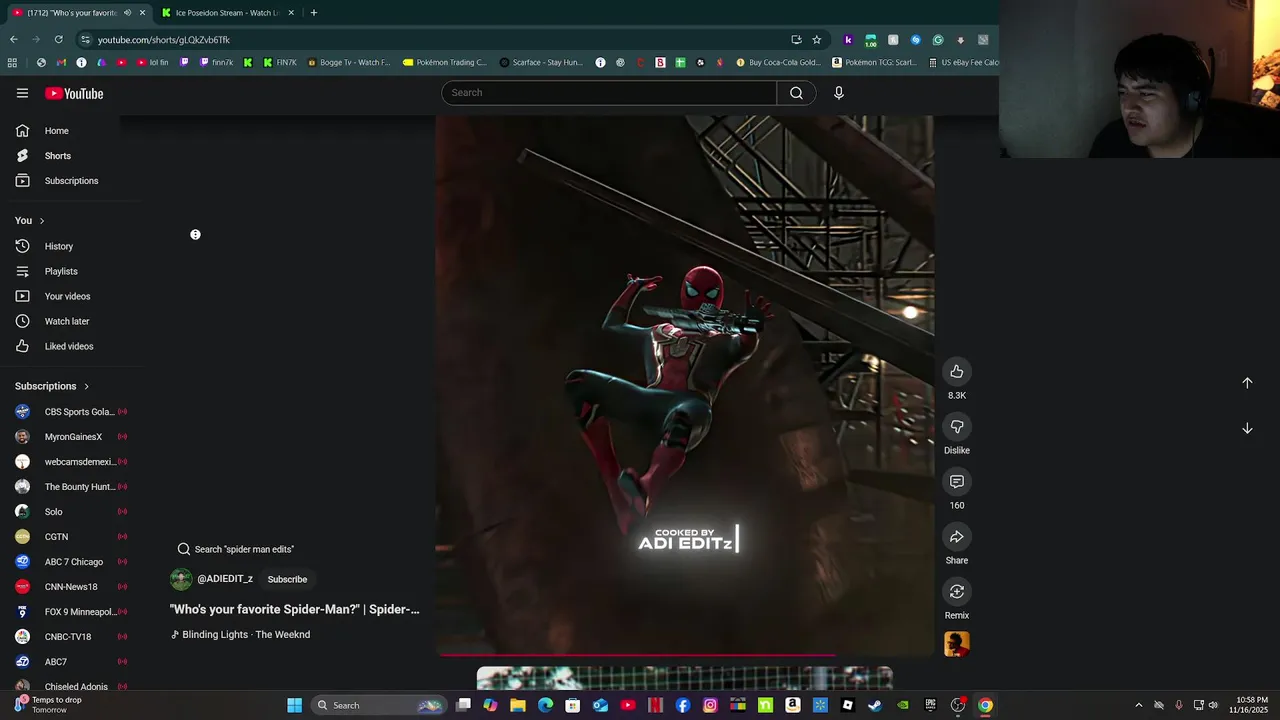Click the search magnifier button
1280x720 pixels.
(x=796, y=93)
